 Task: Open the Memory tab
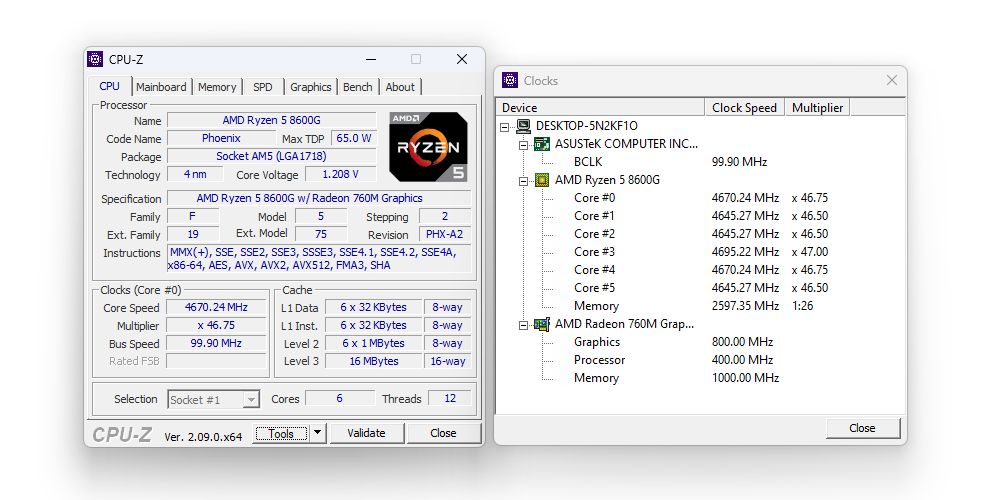coord(217,87)
